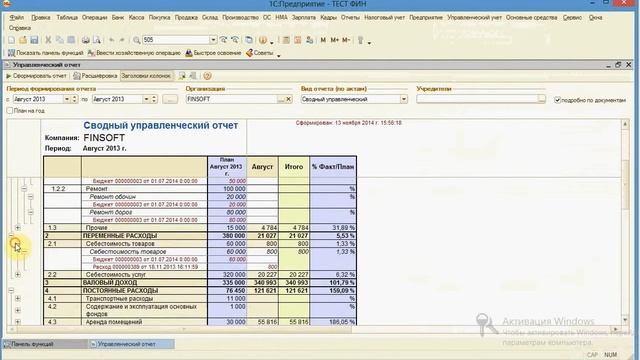Click the orange info help icon in toolbar

point(263,40)
